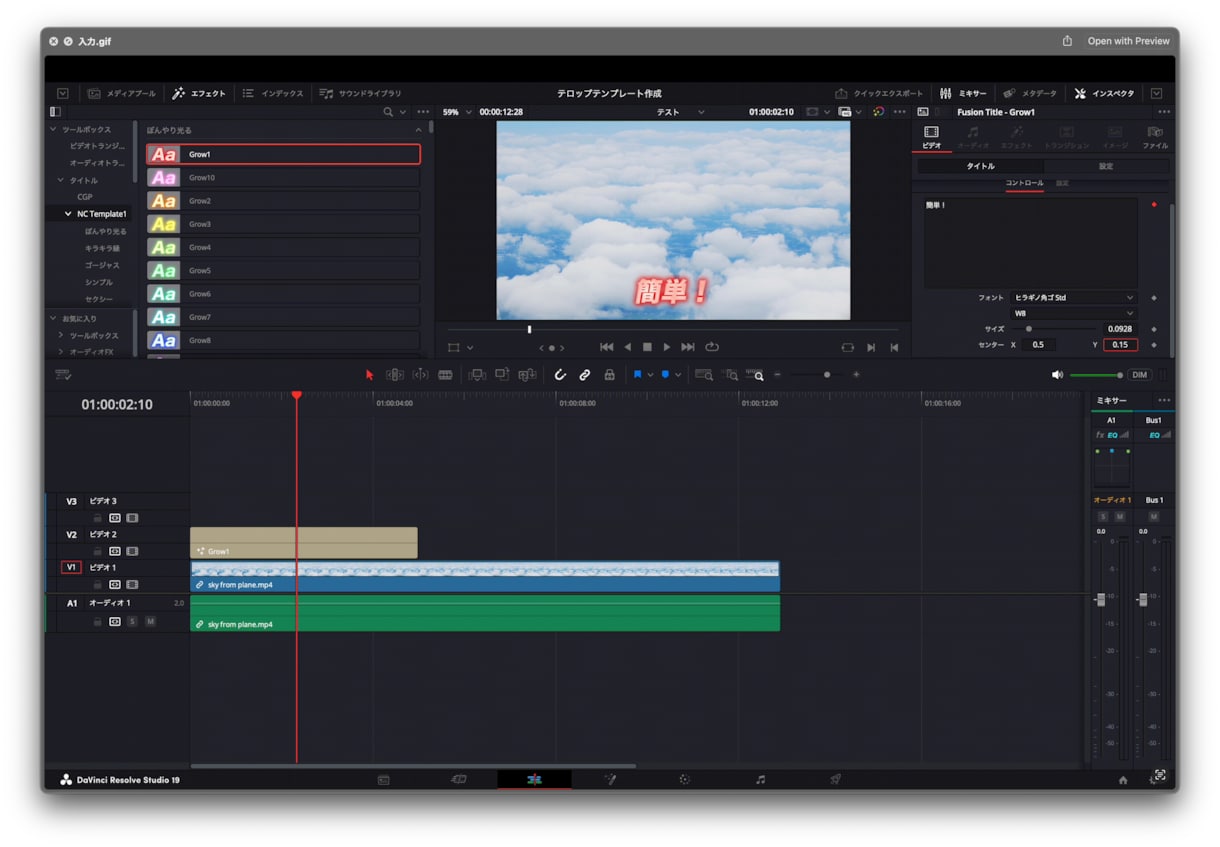Click the detail zoom icon

(x=730, y=375)
